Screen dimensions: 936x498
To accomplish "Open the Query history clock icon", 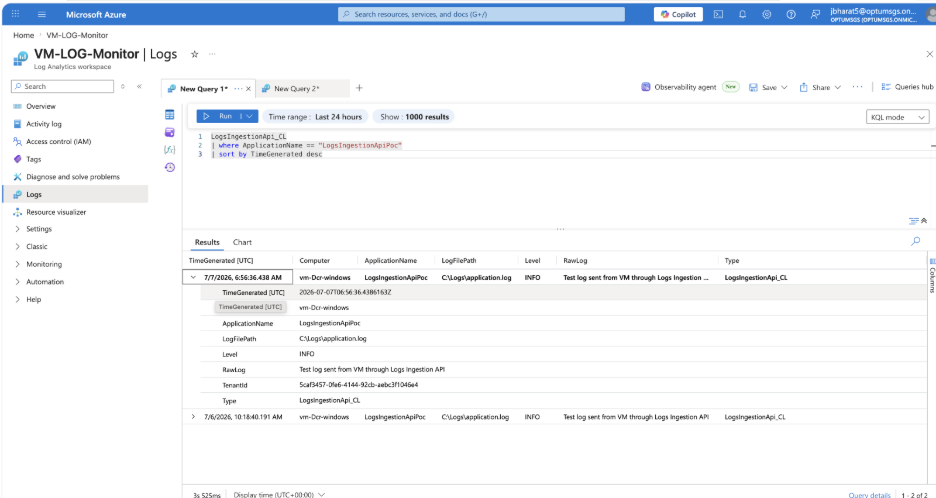I will point(170,167).
